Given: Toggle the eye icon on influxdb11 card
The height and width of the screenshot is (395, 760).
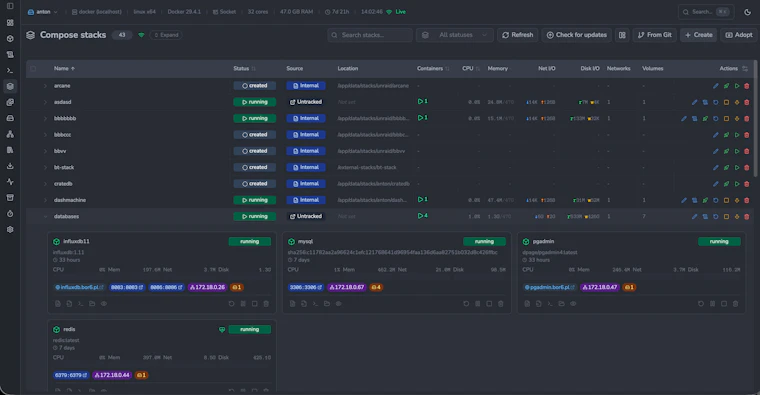Looking at the screenshot, I should 104,304.
